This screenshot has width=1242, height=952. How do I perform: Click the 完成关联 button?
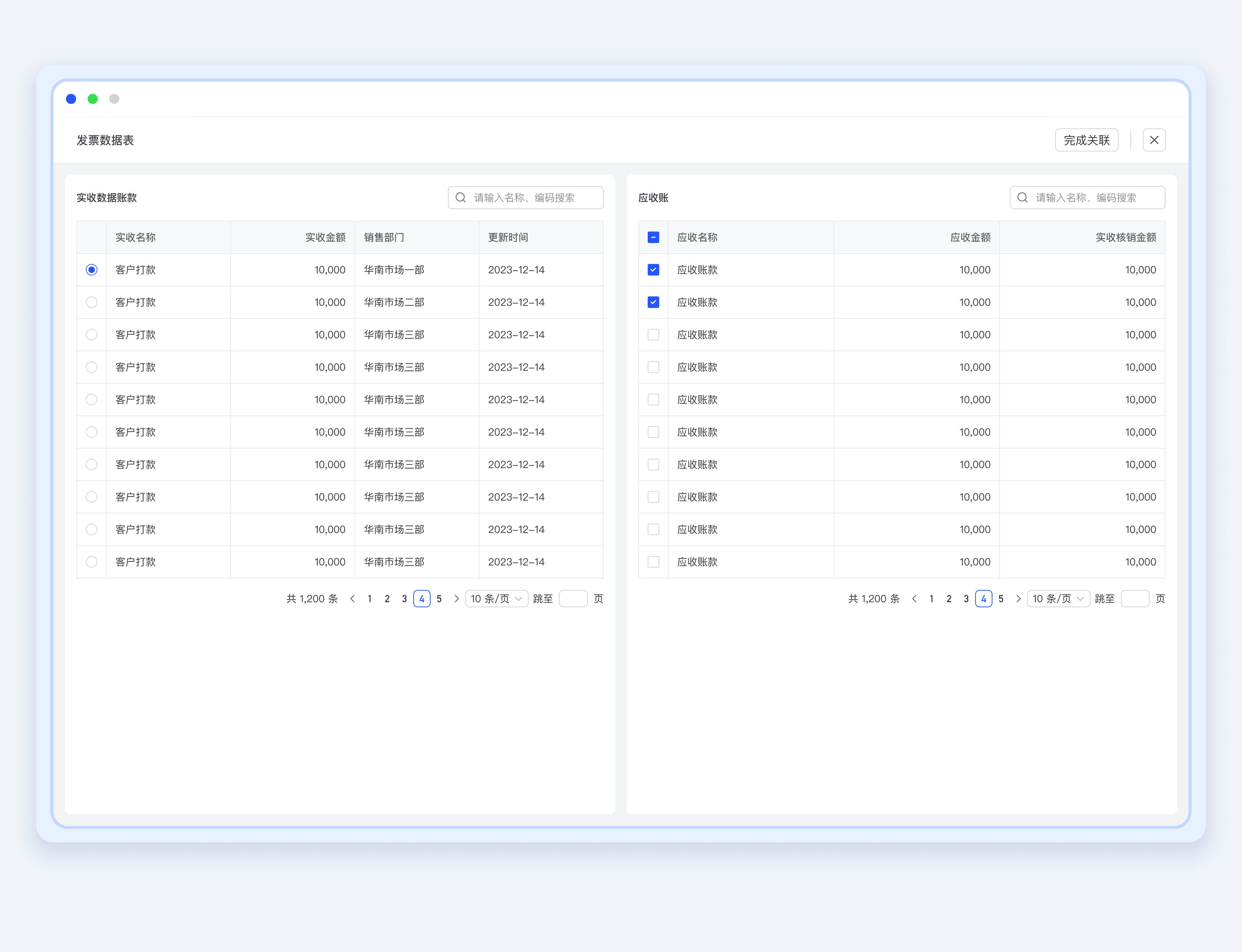click(x=1086, y=140)
